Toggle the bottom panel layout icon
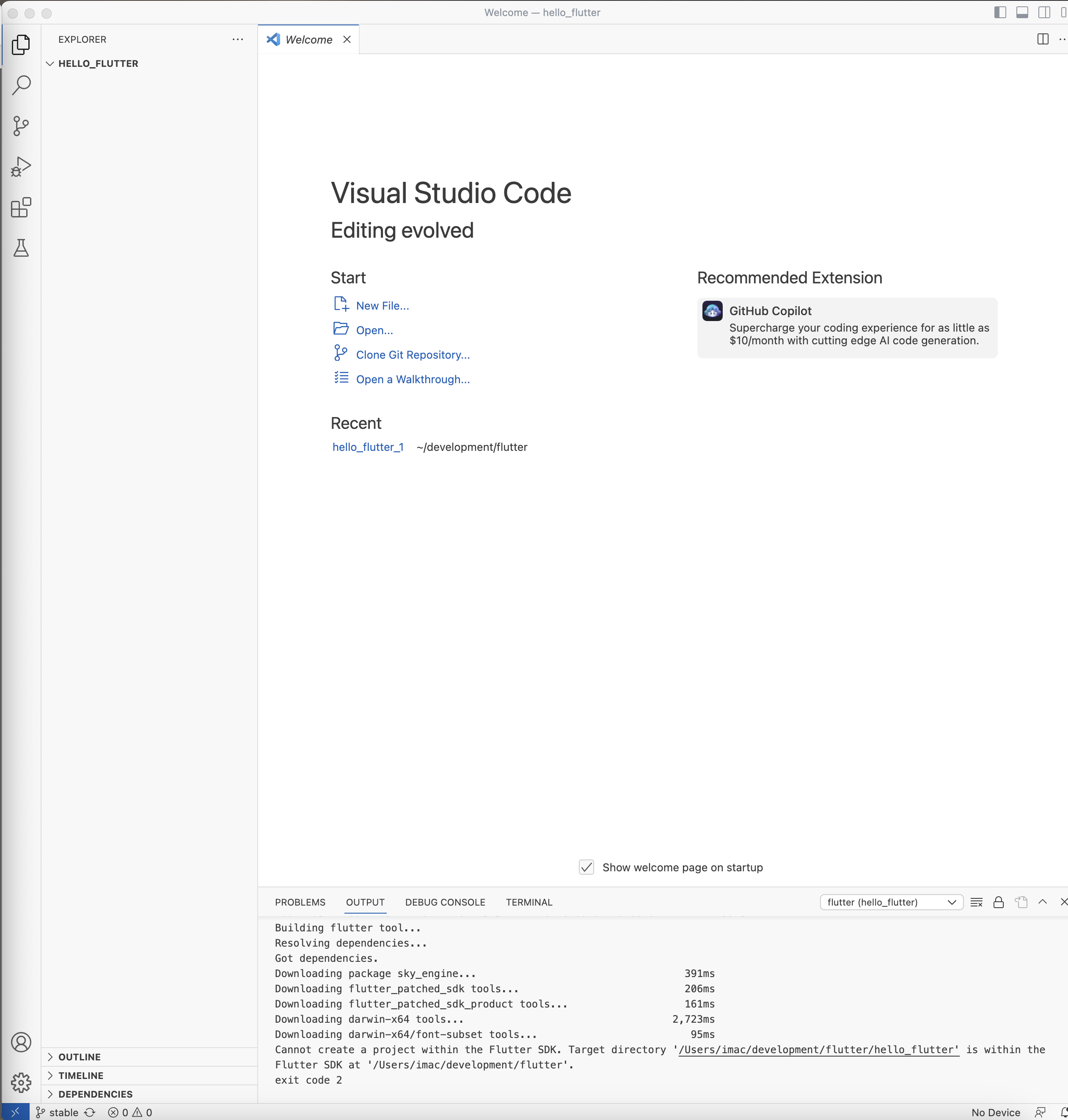Image resolution: width=1068 pixels, height=1120 pixels. [x=1022, y=13]
